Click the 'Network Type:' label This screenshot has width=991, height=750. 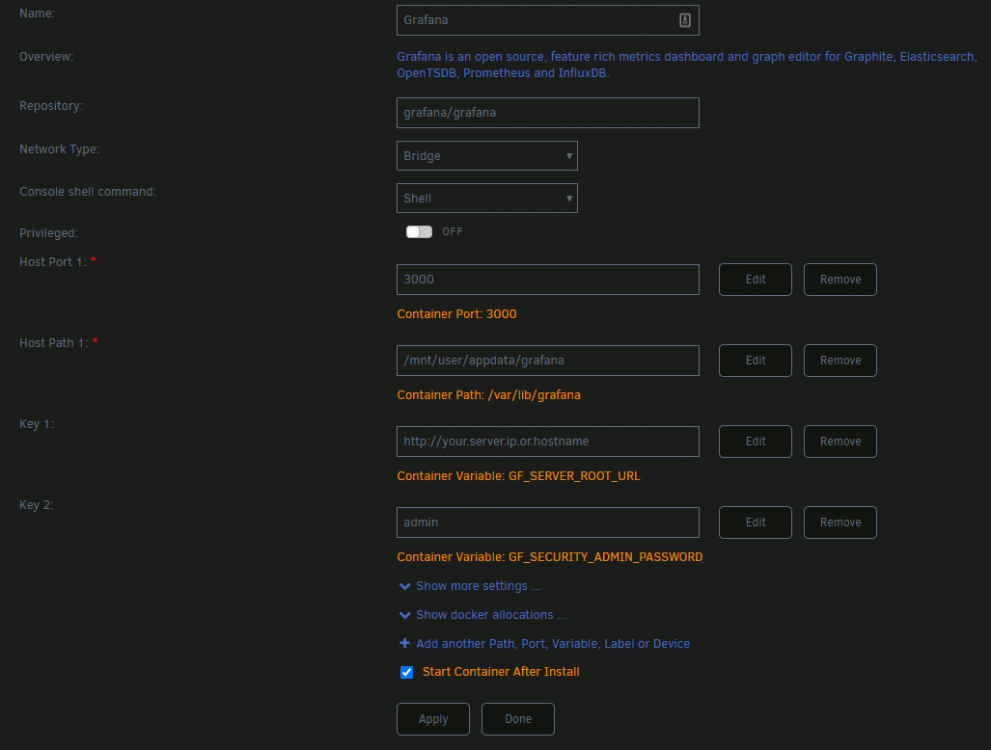point(59,149)
